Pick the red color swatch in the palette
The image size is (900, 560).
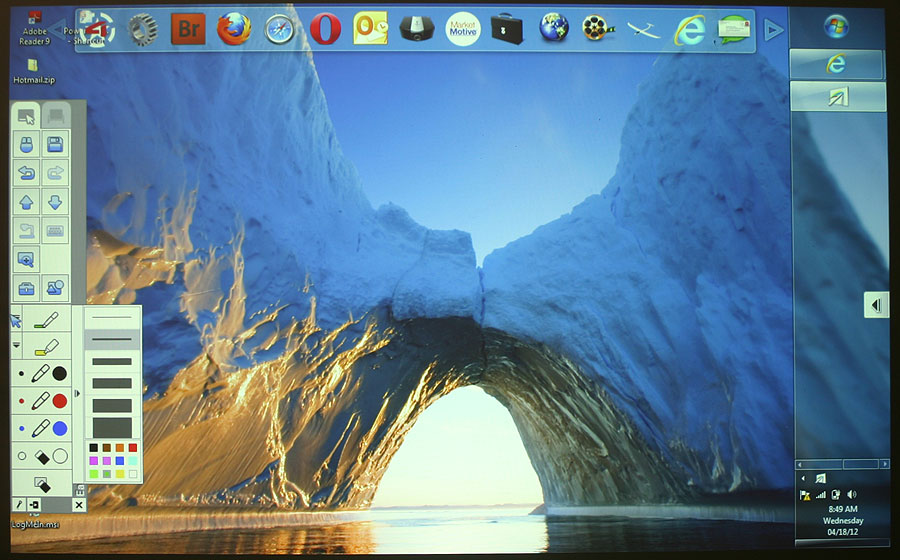pyautogui.click(x=133, y=448)
